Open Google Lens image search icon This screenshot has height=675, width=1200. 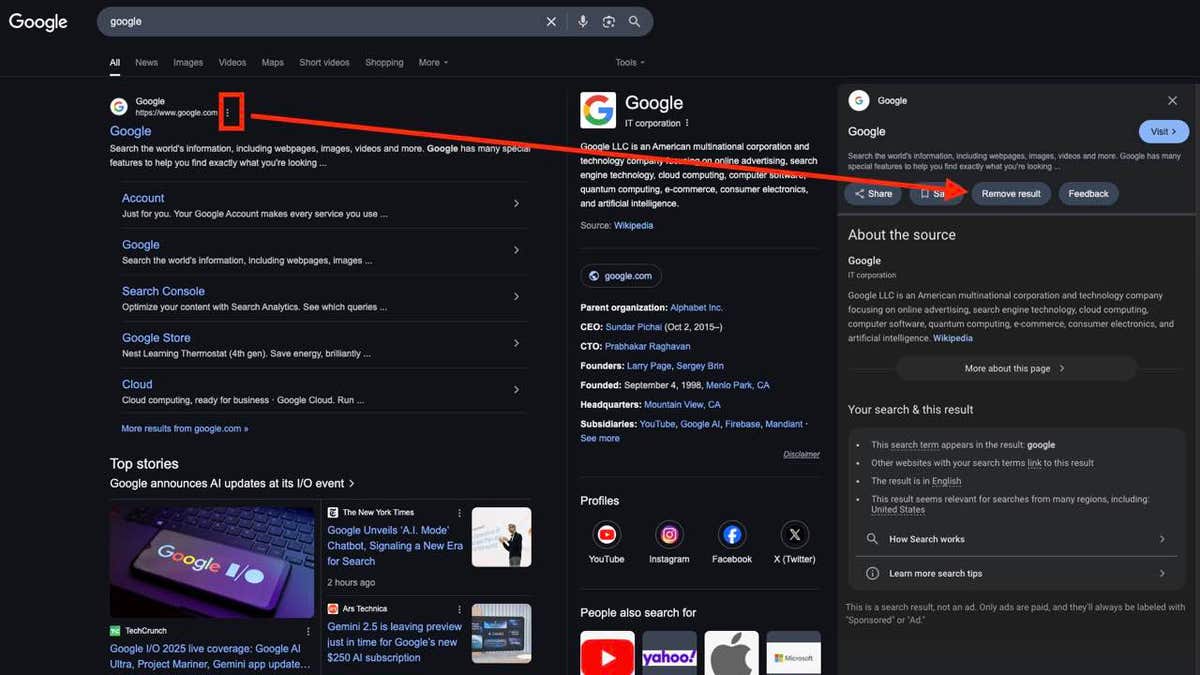coord(608,22)
